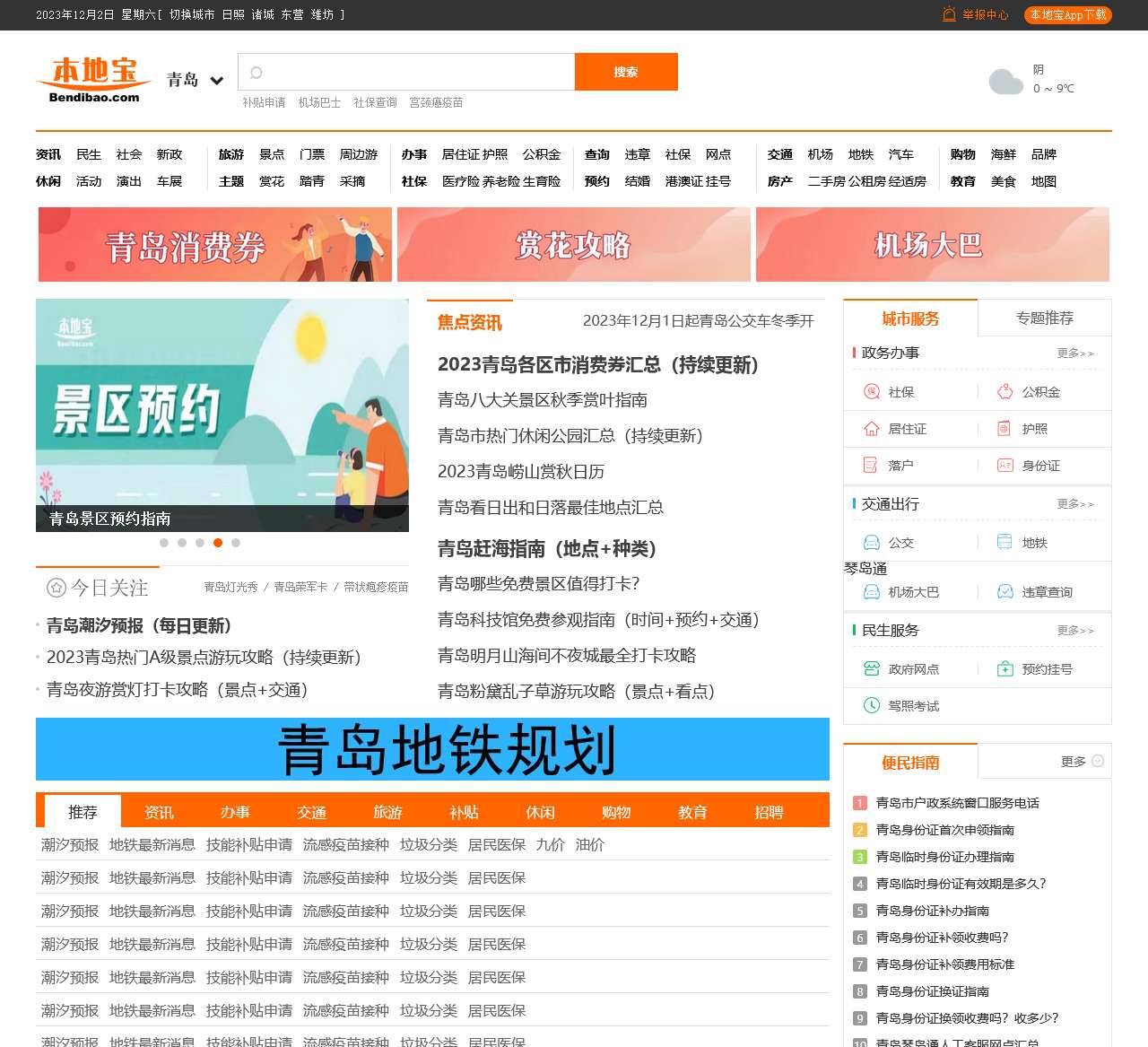Switch to the 专题推荐 tab

1045,318
